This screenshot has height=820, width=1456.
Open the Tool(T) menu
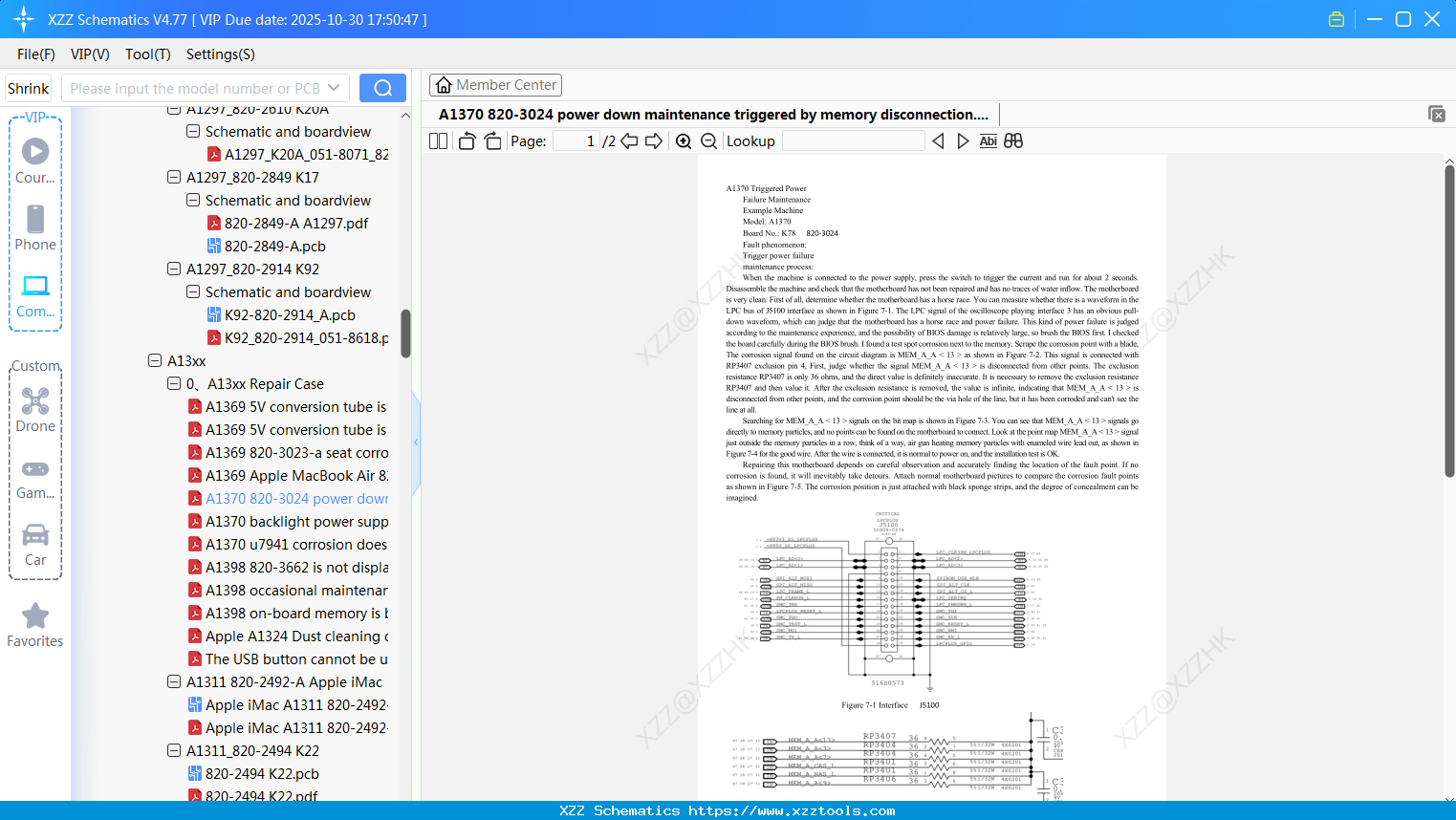[148, 54]
